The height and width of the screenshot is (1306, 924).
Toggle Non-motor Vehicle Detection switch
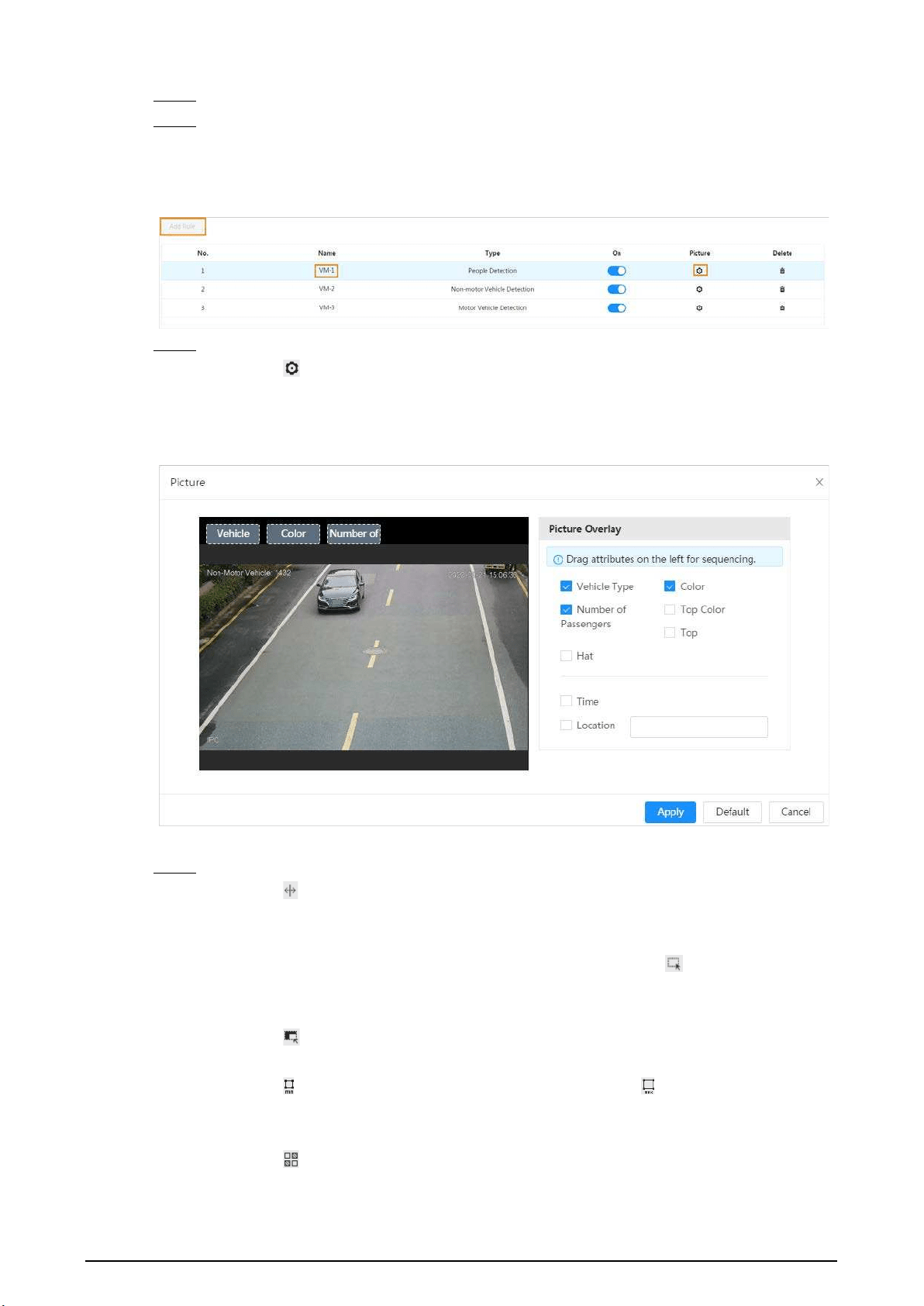click(617, 289)
